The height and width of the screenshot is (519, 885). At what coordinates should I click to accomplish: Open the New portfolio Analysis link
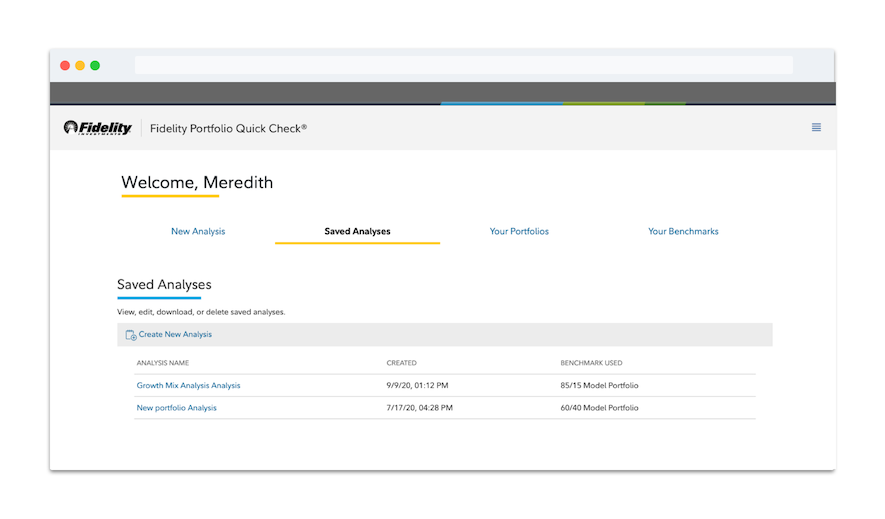tap(176, 408)
